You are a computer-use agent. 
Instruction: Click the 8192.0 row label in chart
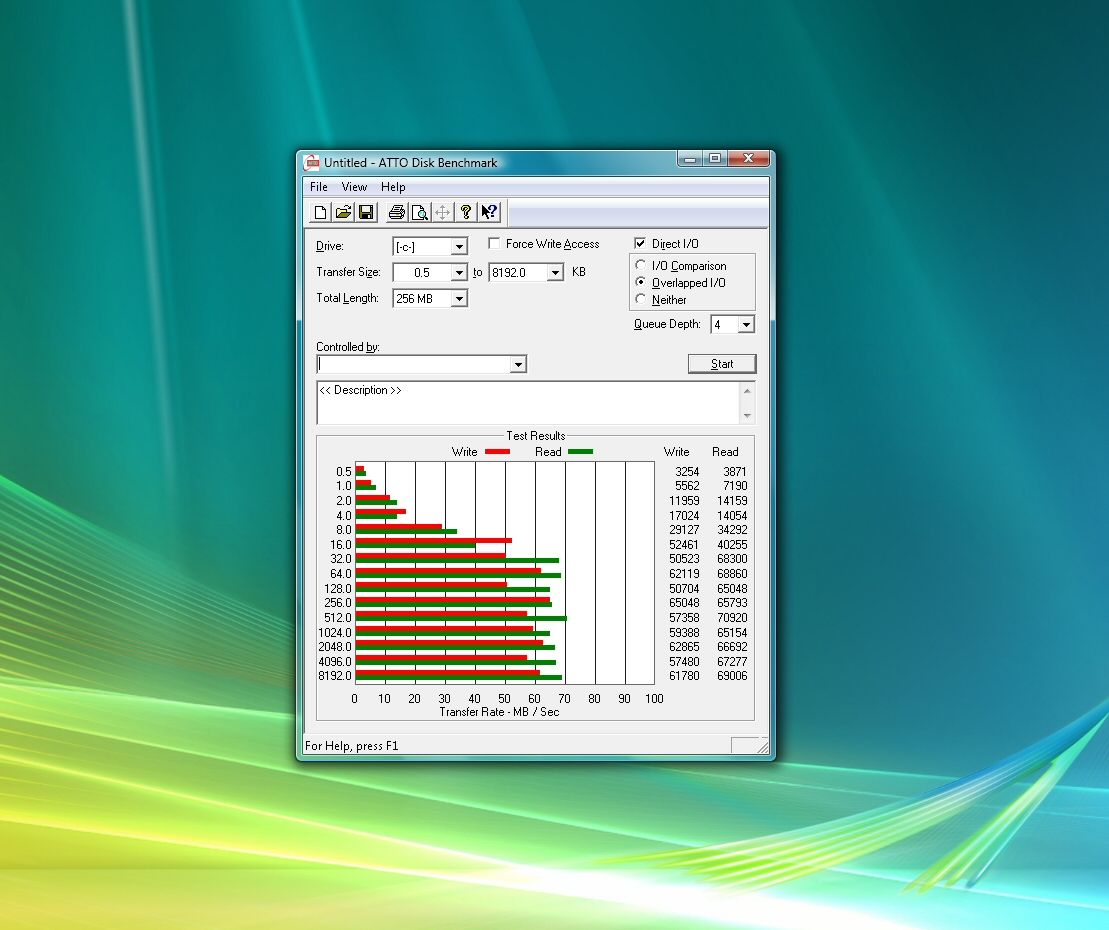point(335,675)
